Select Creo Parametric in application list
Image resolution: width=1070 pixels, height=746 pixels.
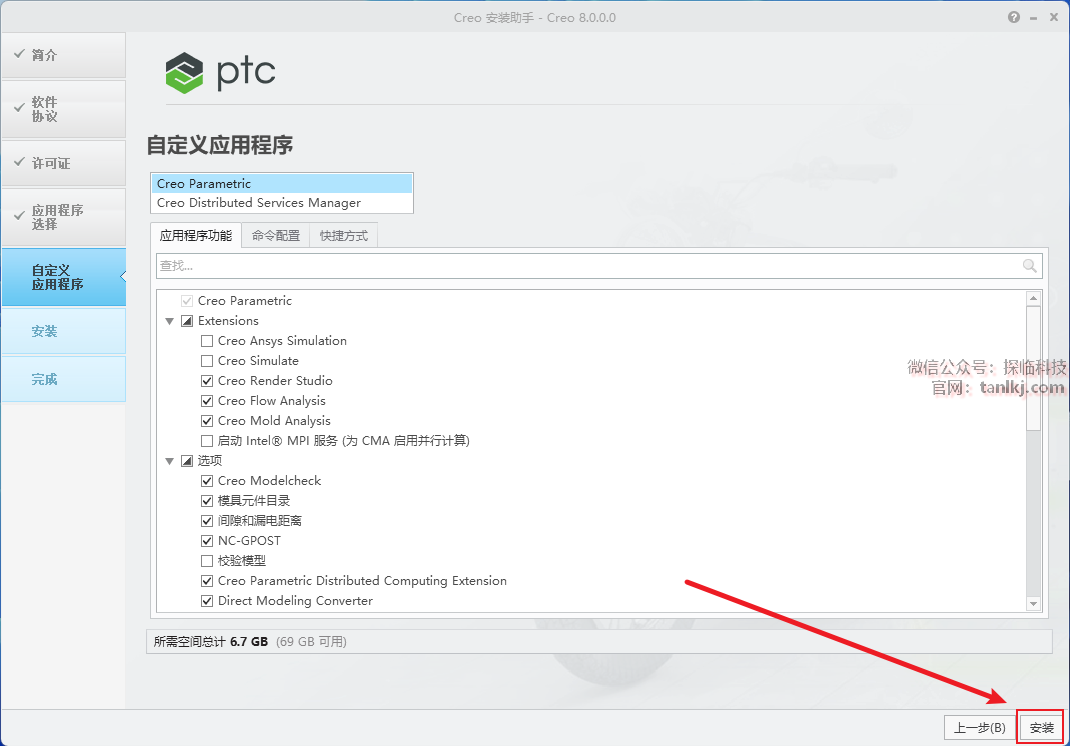click(x=281, y=184)
